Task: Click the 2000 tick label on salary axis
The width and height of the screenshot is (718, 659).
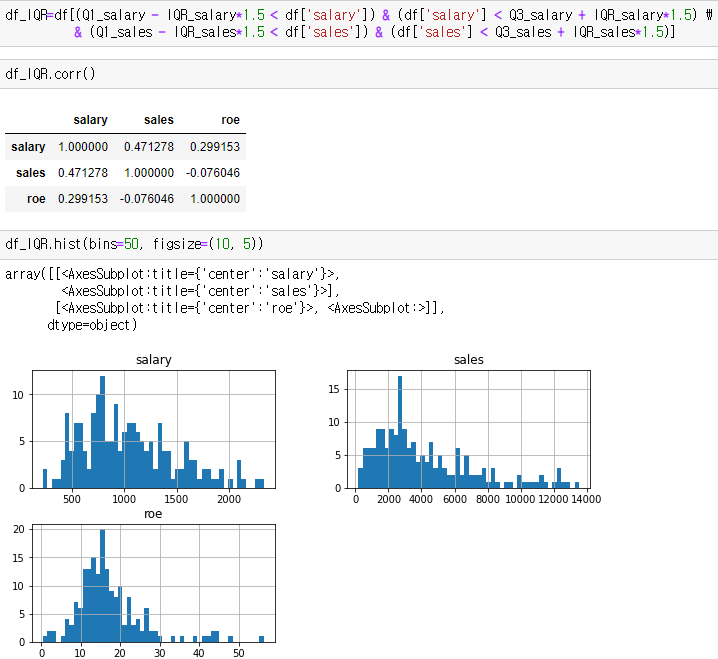Action: (229, 499)
